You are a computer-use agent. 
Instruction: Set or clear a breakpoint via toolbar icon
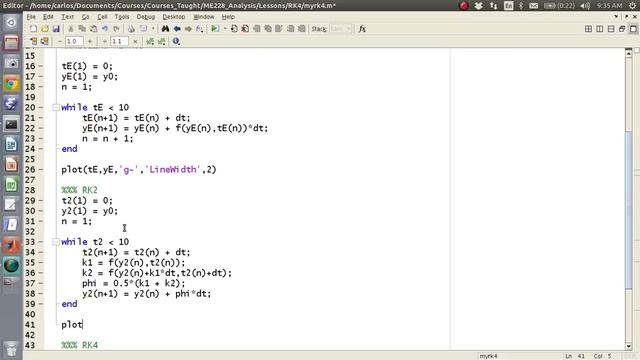pyautogui.click(x=234, y=29)
